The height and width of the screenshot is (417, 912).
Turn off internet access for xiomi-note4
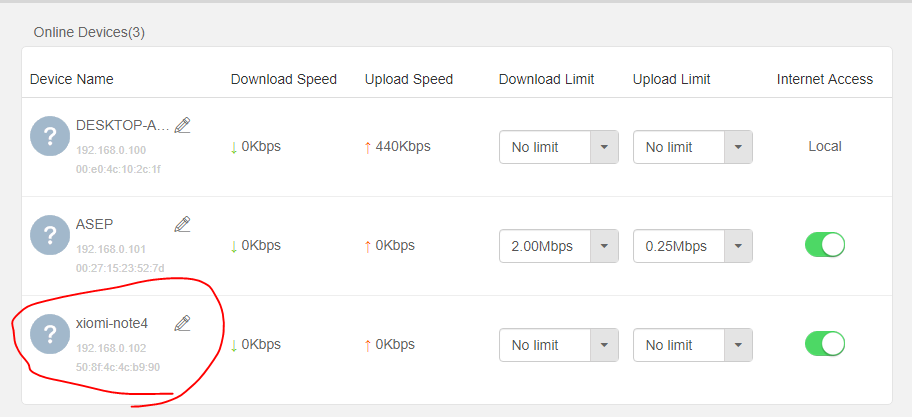pyautogui.click(x=825, y=344)
